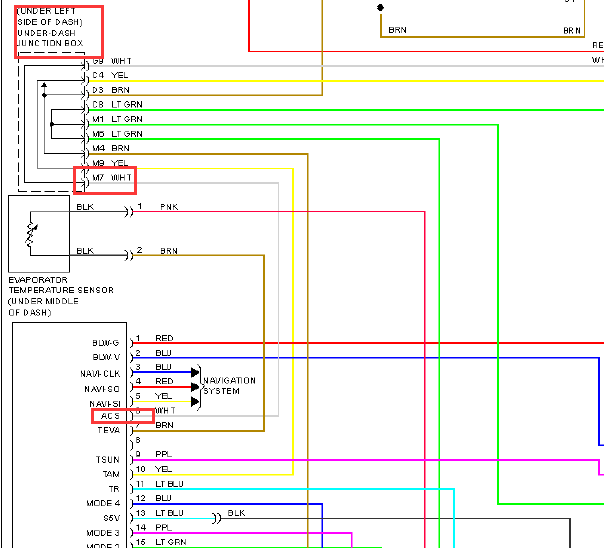Image resolution: width=604 pixels, height=548 pixels.
Task: Click the TSUN terminal label
Action: click(x=108, y=460)
